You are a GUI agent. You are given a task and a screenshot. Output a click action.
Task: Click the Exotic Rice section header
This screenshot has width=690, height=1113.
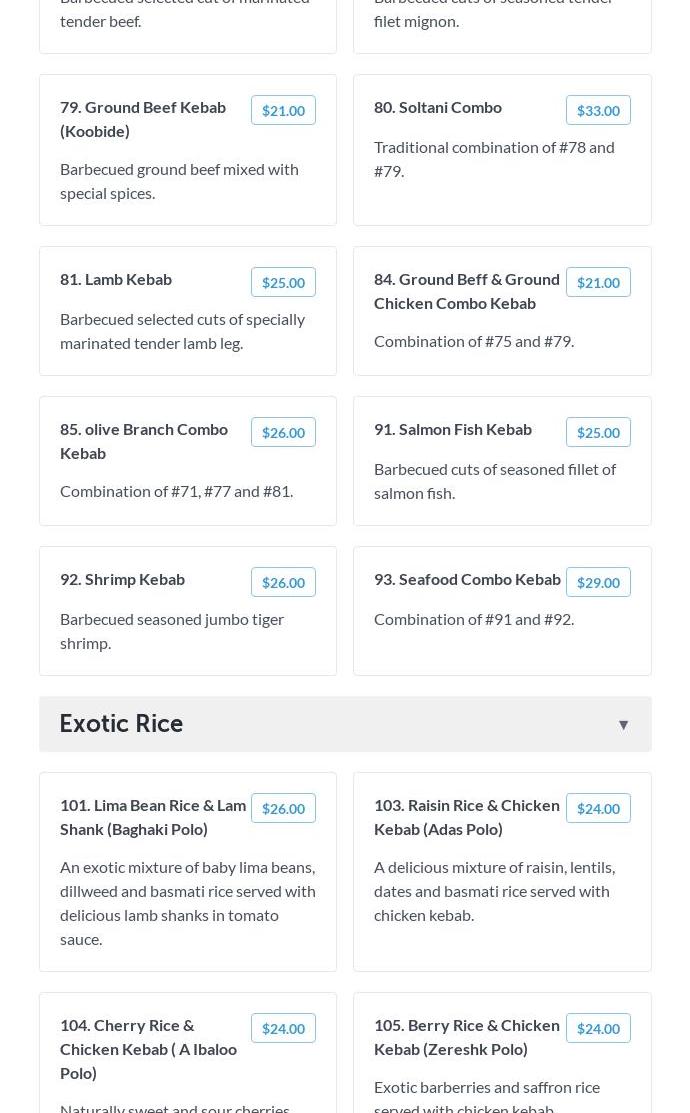pyautogui.click(x=122, y=723)
